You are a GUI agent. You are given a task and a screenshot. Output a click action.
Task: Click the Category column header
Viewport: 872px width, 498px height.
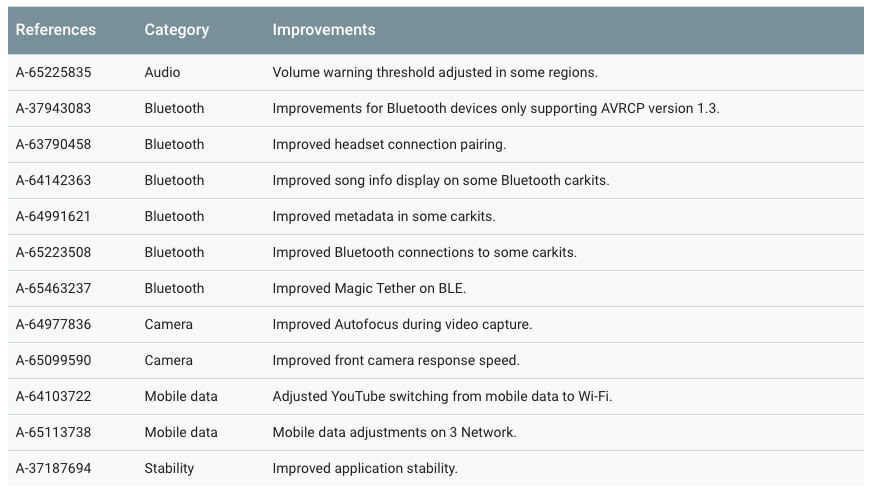pyautogui.click(x=176, y=30)
